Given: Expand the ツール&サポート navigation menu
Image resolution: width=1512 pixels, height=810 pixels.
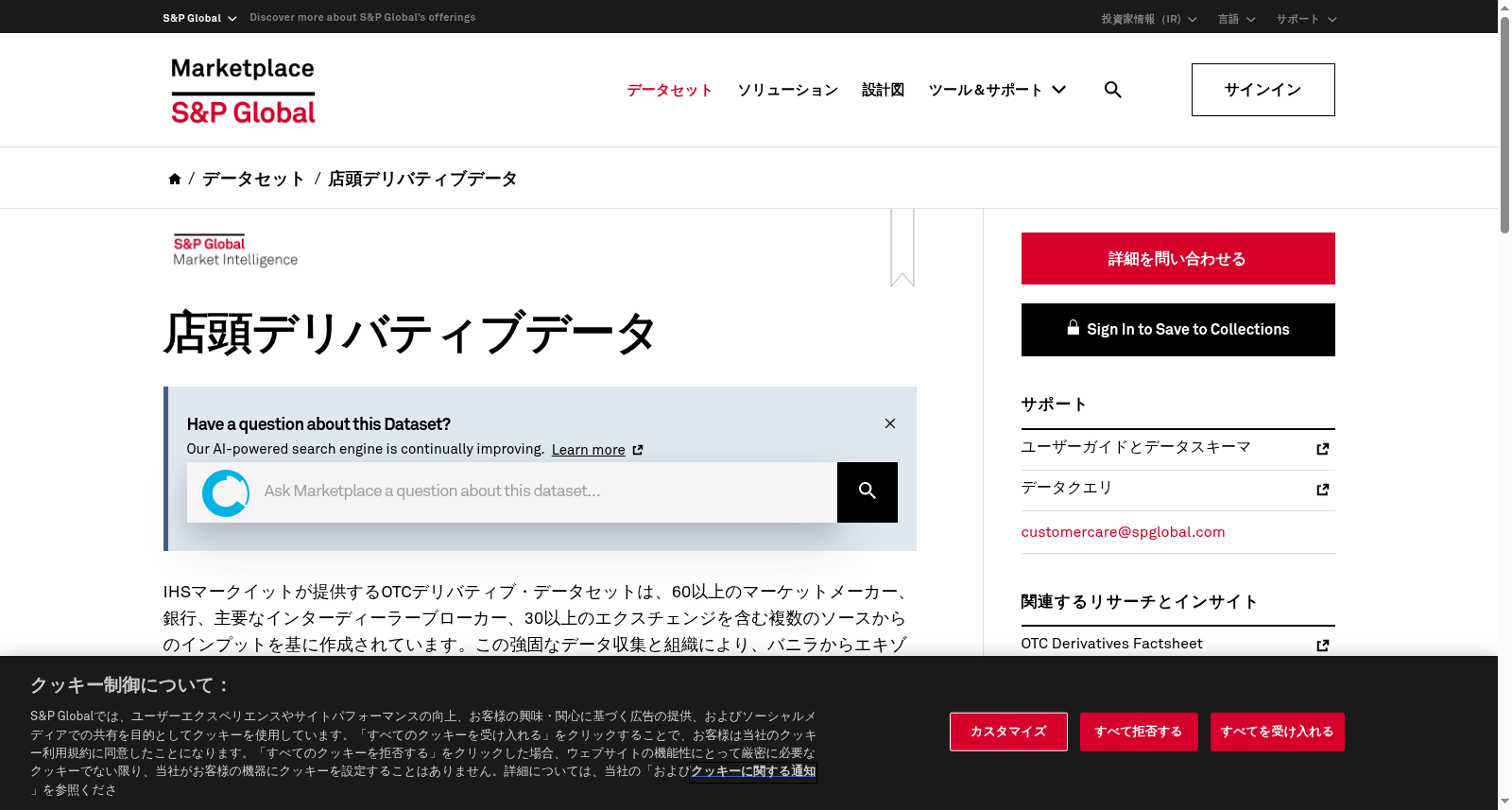Looking at the screenshot, I should pos(997,90).
